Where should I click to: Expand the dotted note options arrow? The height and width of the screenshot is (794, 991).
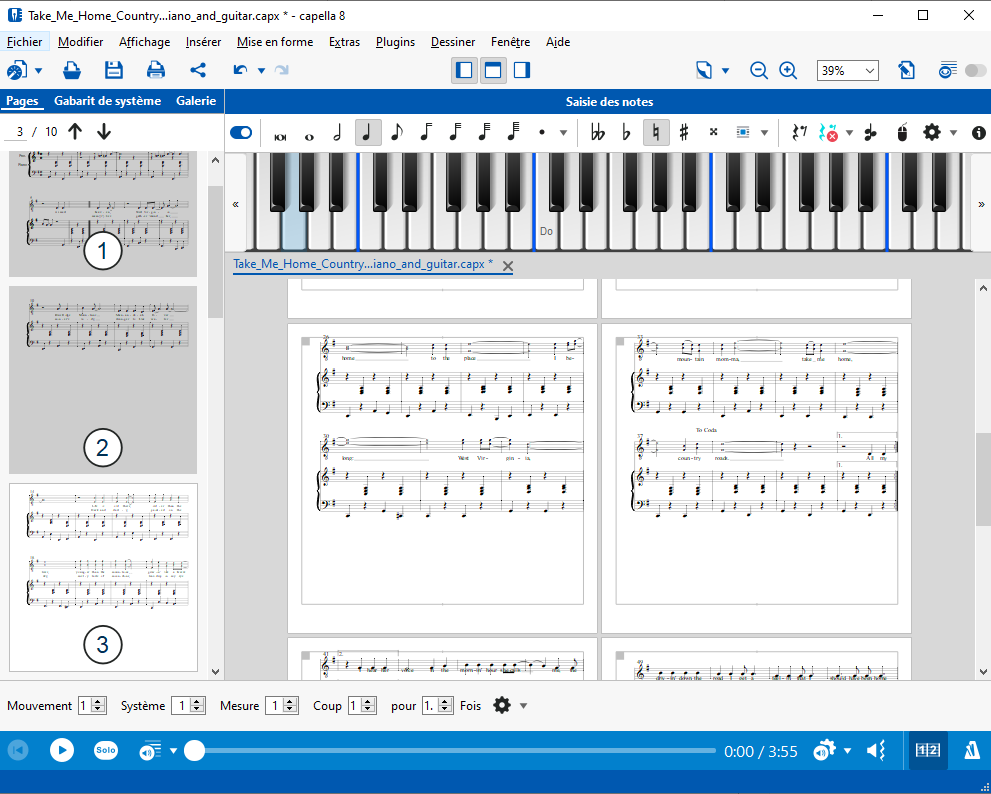(x=563, y=133)
